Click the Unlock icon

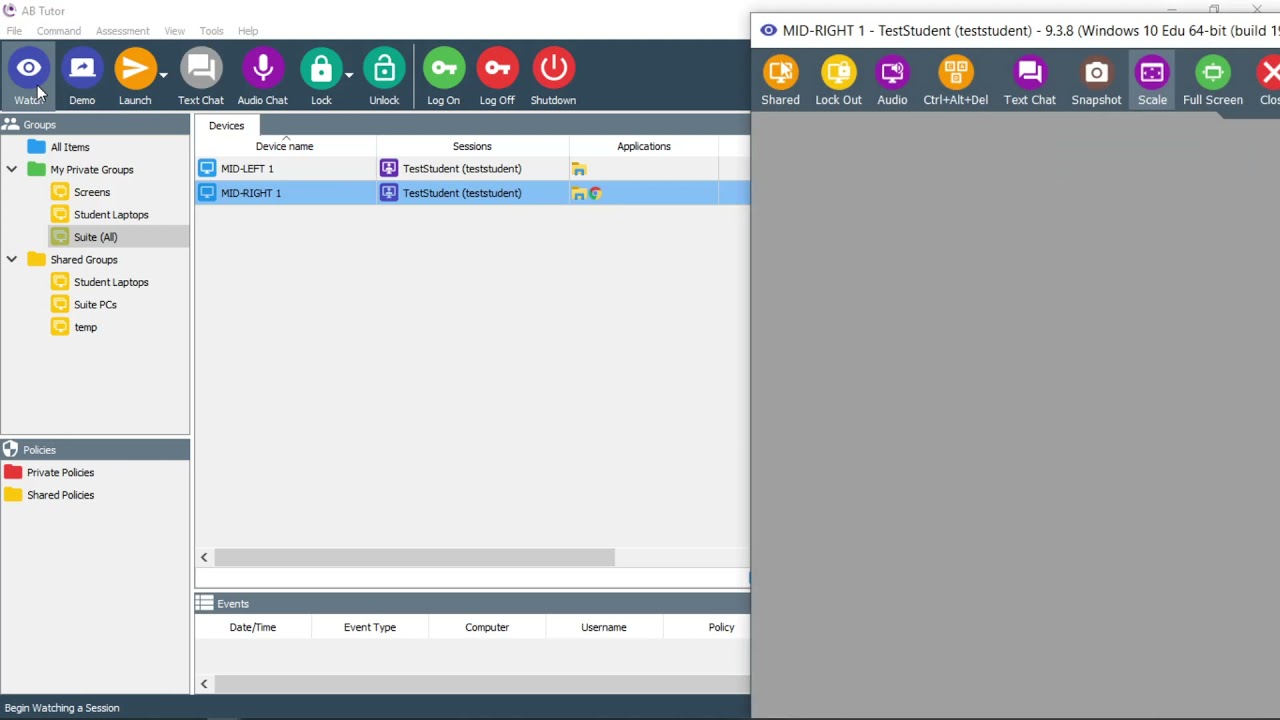[384, 68]
